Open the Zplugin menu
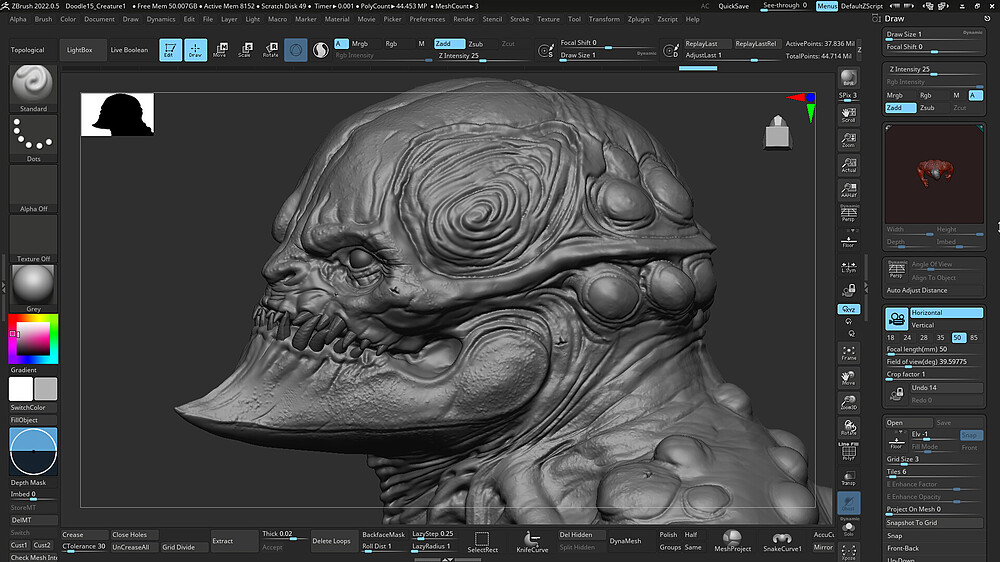Image resolution: width=1000 pixels, height=562 pixels. [638, 19]
